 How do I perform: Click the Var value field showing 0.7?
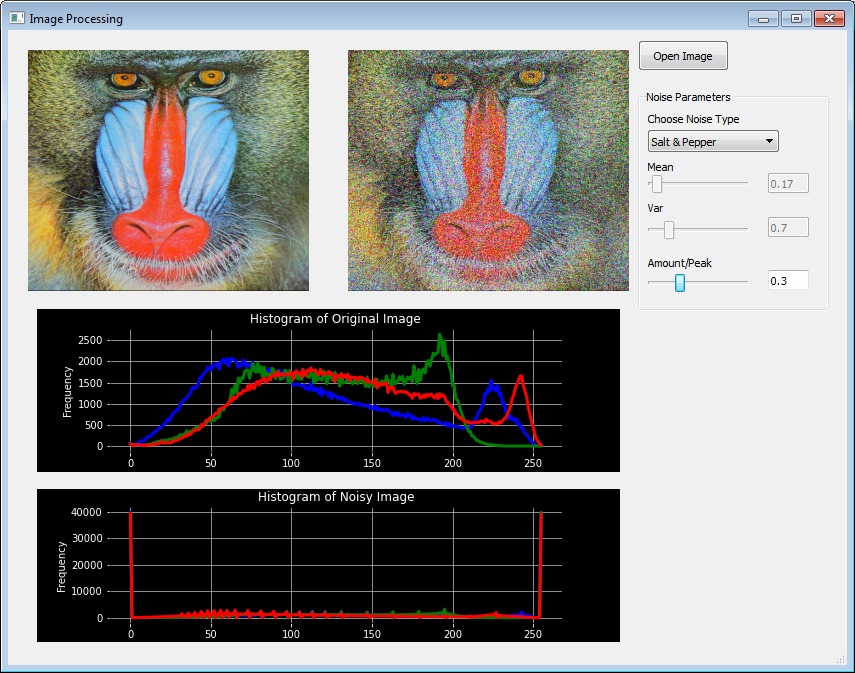coord(788,227)
